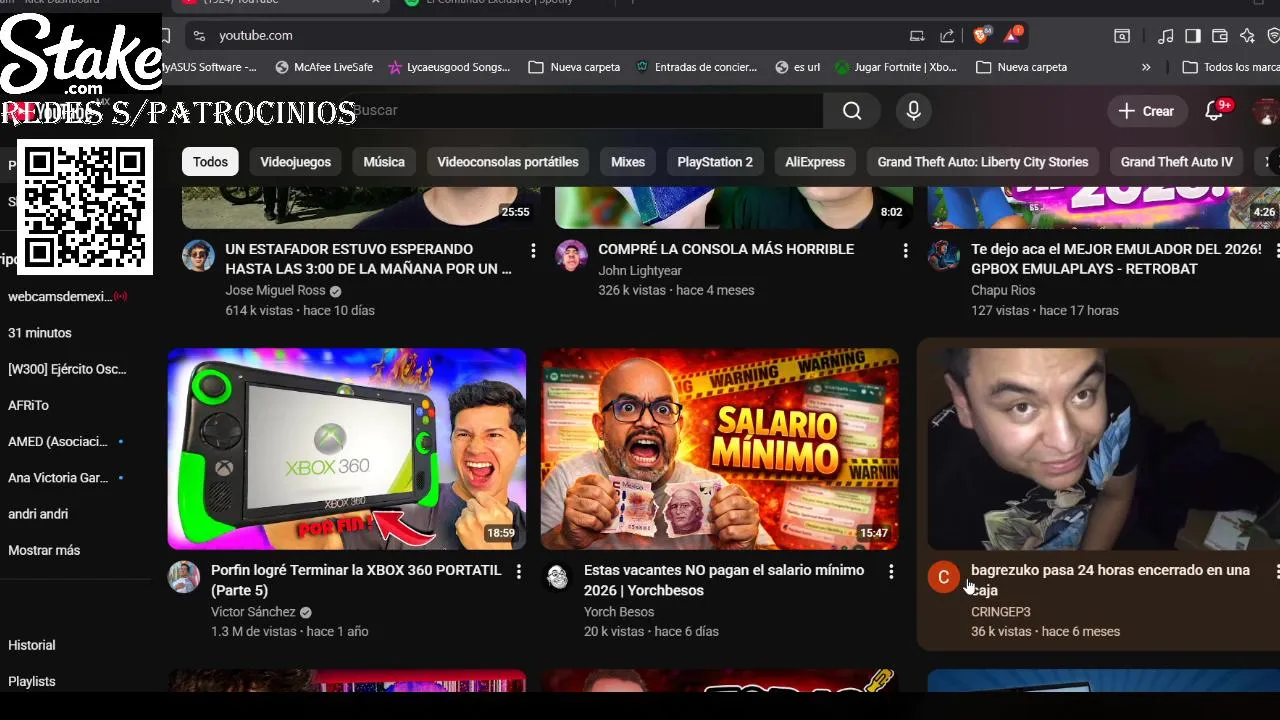The image size is (1280, 720).
Task: Open the Playlists sidebar entry
Action: [32, 681]
